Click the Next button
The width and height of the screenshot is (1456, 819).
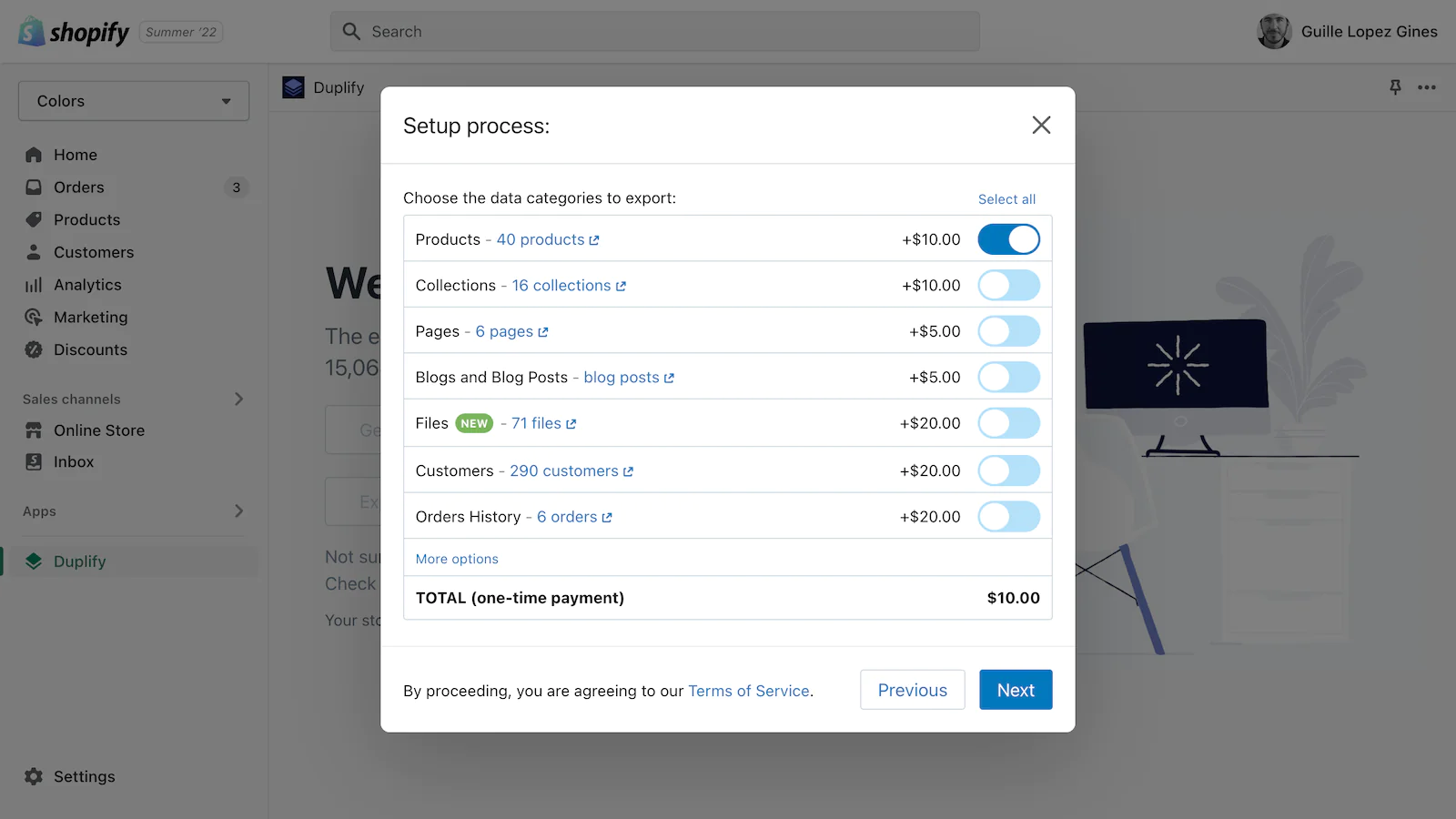point(1016,690)
